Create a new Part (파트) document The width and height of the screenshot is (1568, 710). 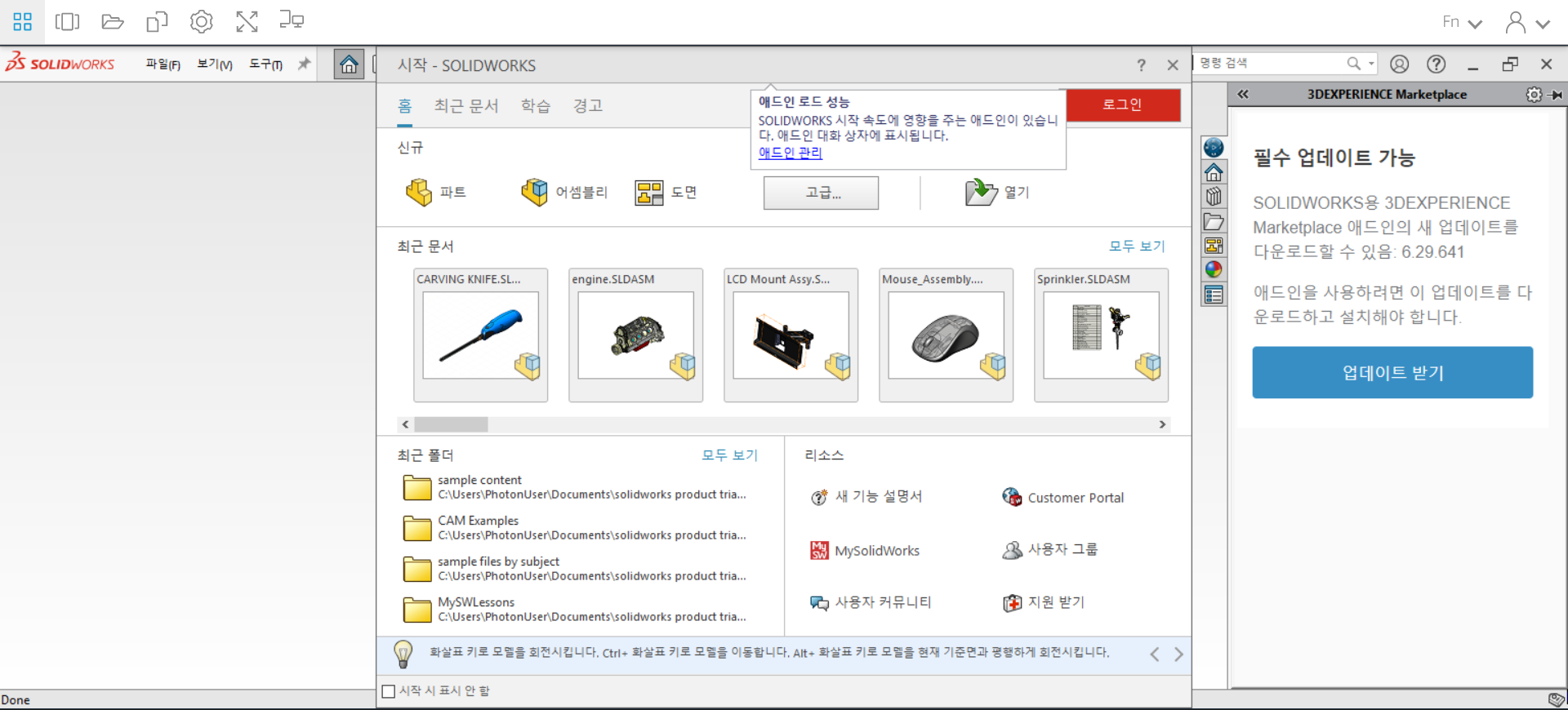[x=435, y=193]
